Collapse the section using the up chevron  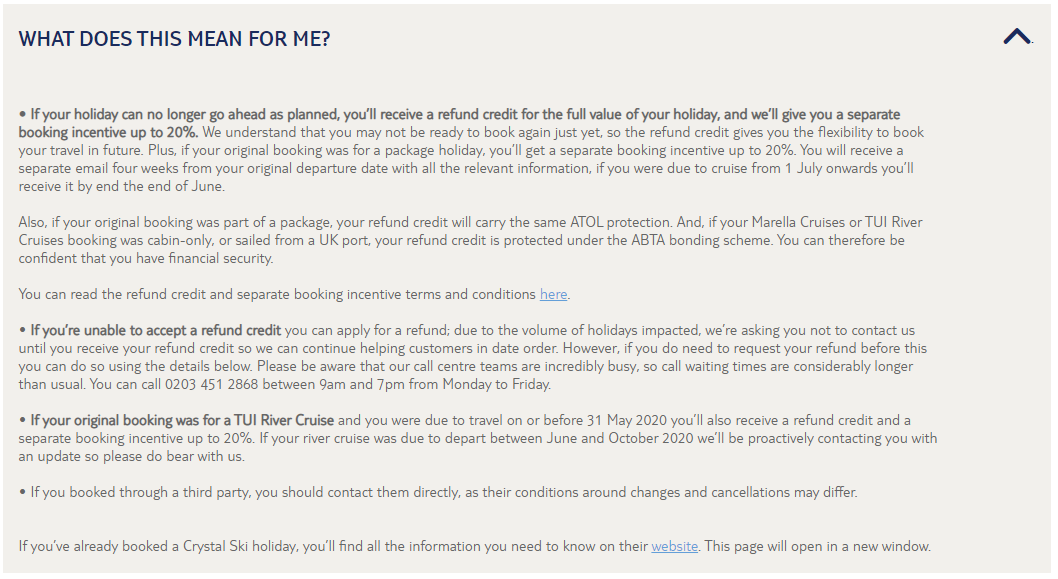(x=1017, y=36)
